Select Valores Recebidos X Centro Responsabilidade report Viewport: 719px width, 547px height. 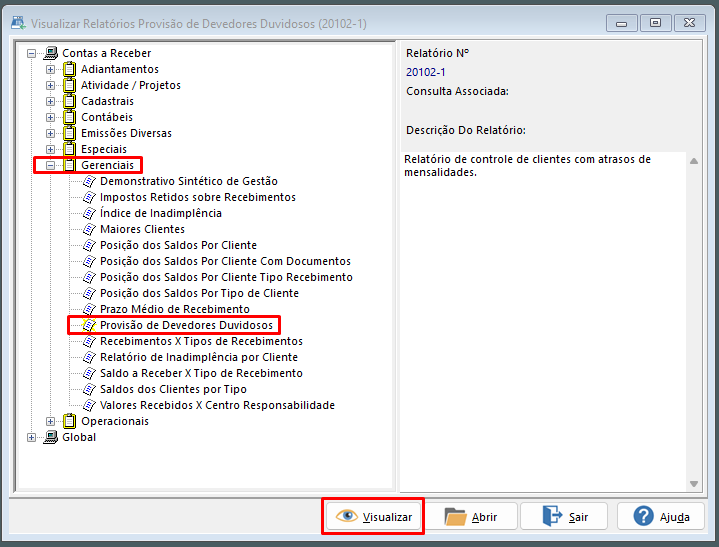click(x=217, y=406)
